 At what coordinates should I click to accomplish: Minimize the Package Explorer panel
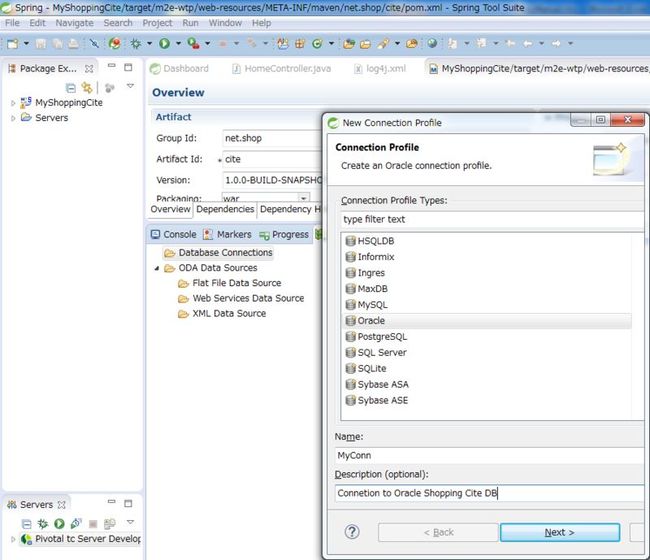coord(112,66)
